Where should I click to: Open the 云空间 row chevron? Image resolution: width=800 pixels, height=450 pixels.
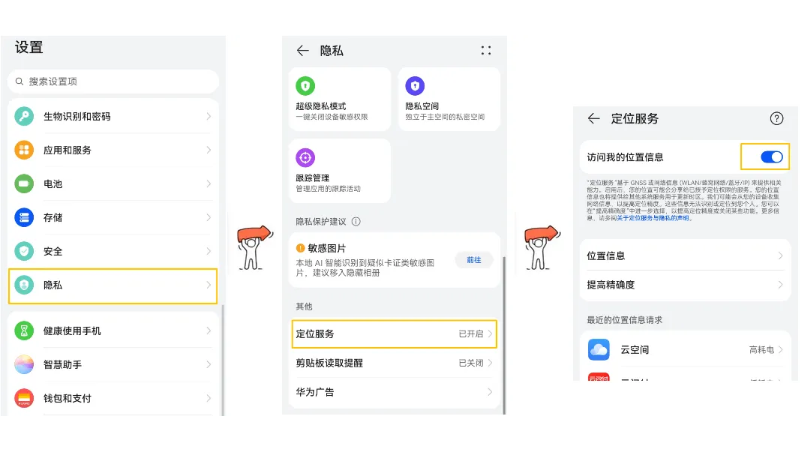(x=780, y=349)
